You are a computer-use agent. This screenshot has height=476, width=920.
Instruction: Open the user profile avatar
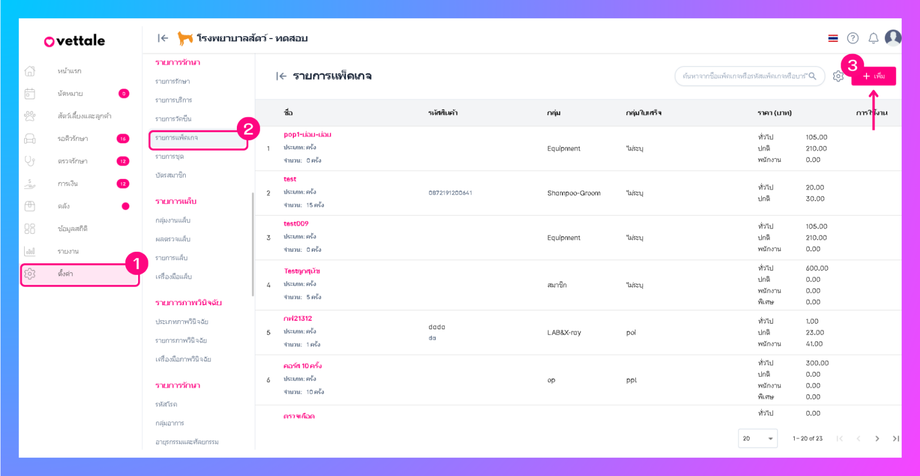[893, 38]
